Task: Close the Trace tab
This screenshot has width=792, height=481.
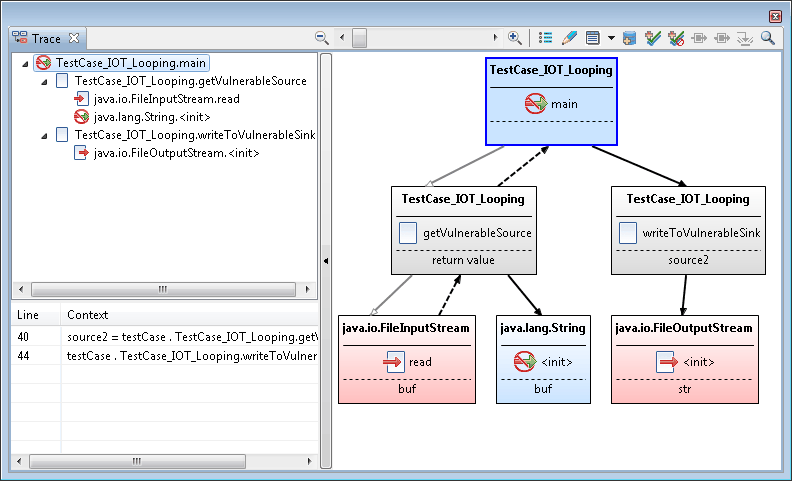Action: pyautogui.click(x=74, y=38)
